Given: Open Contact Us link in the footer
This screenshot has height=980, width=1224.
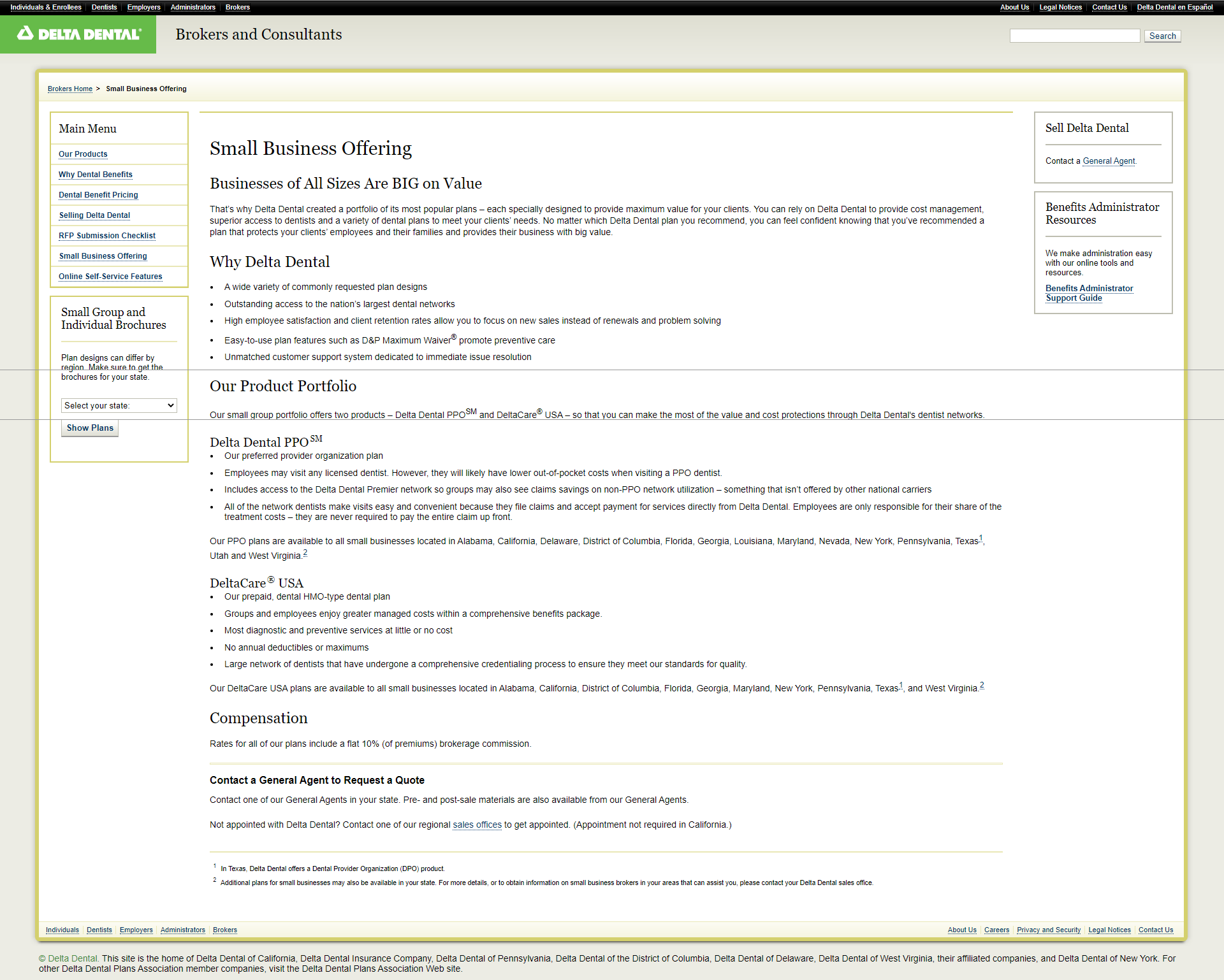Looking at the screenshot, I should click(x=1156, y=930).
